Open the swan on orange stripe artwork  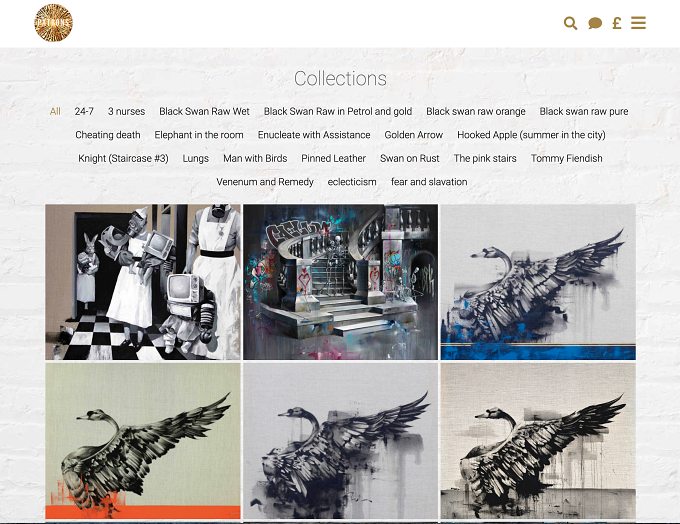click(143, 441)
